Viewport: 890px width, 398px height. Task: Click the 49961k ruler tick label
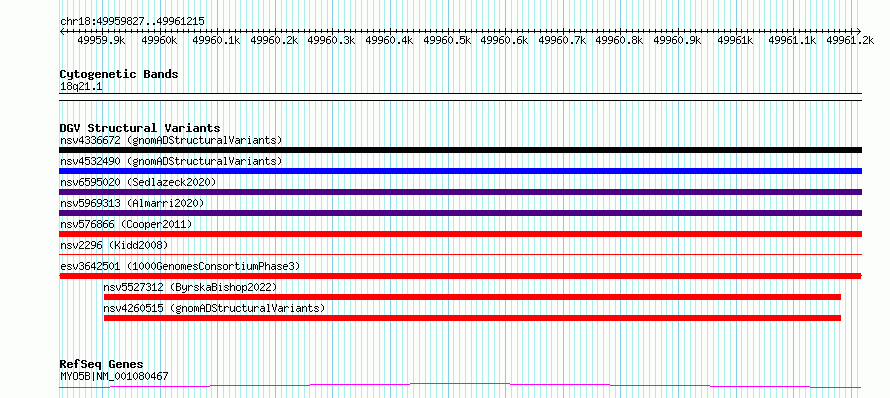(x=736, y=40)
